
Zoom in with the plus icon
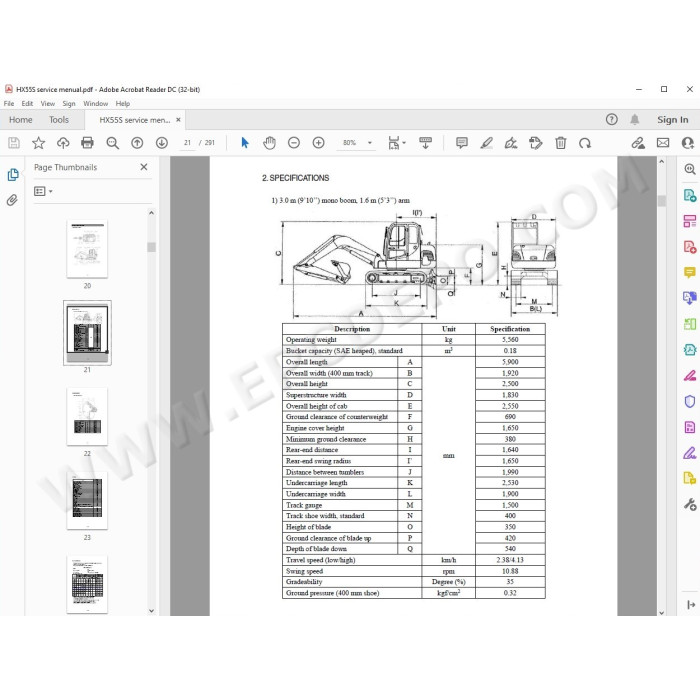318,143
